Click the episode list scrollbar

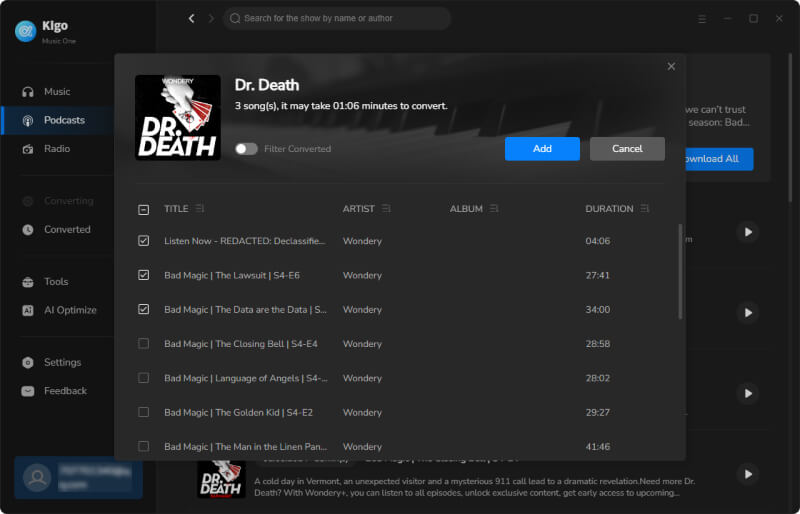(x=680, y=272)
